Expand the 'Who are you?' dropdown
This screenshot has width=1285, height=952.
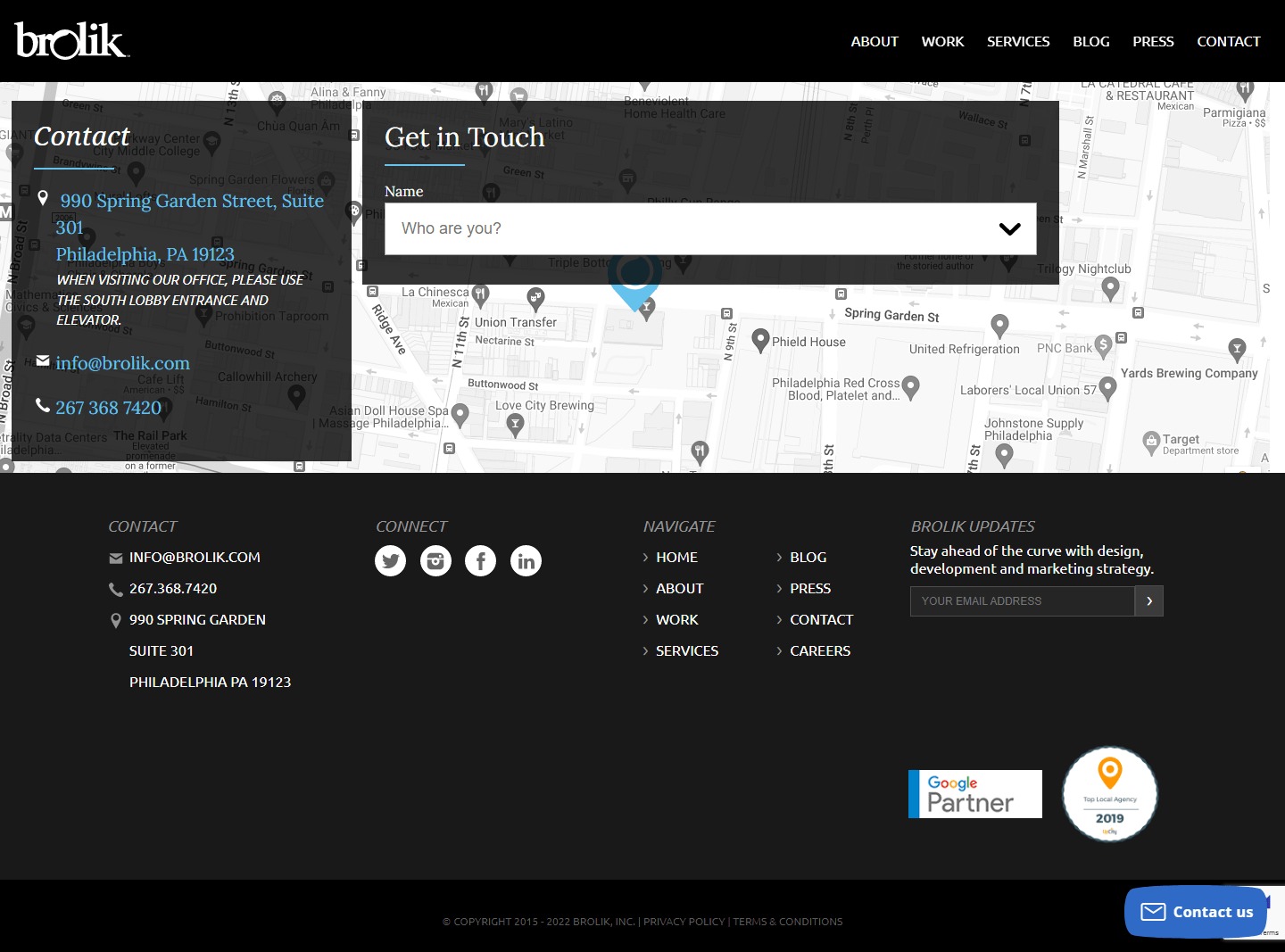[x=696, y=228]
